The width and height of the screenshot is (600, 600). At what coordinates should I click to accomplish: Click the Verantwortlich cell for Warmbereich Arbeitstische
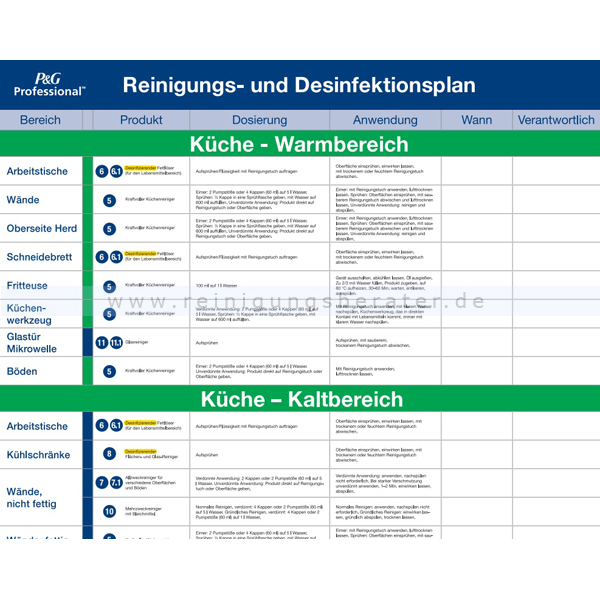click(x=556, y=171)
